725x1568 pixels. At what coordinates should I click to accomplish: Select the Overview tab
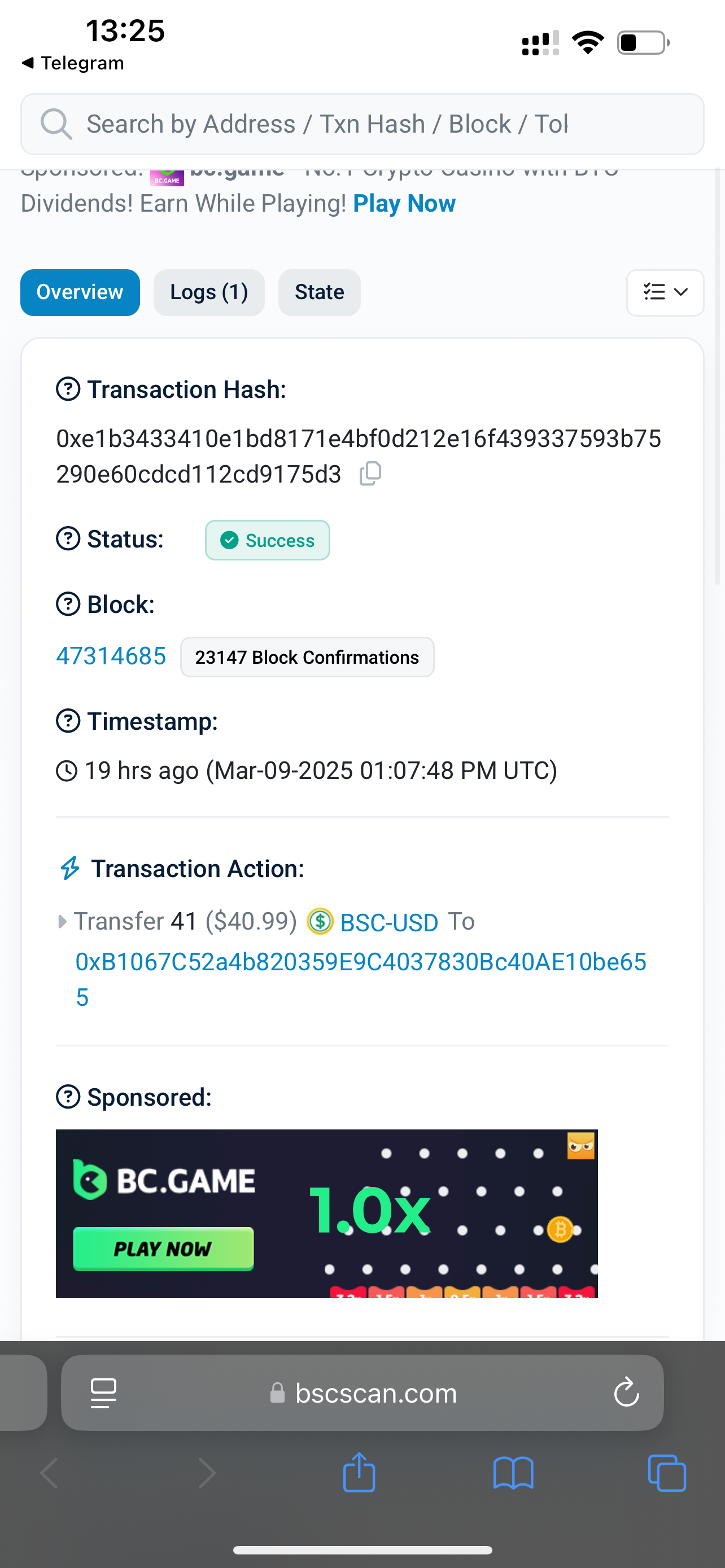pyautogui.click(x=80, y=293)
